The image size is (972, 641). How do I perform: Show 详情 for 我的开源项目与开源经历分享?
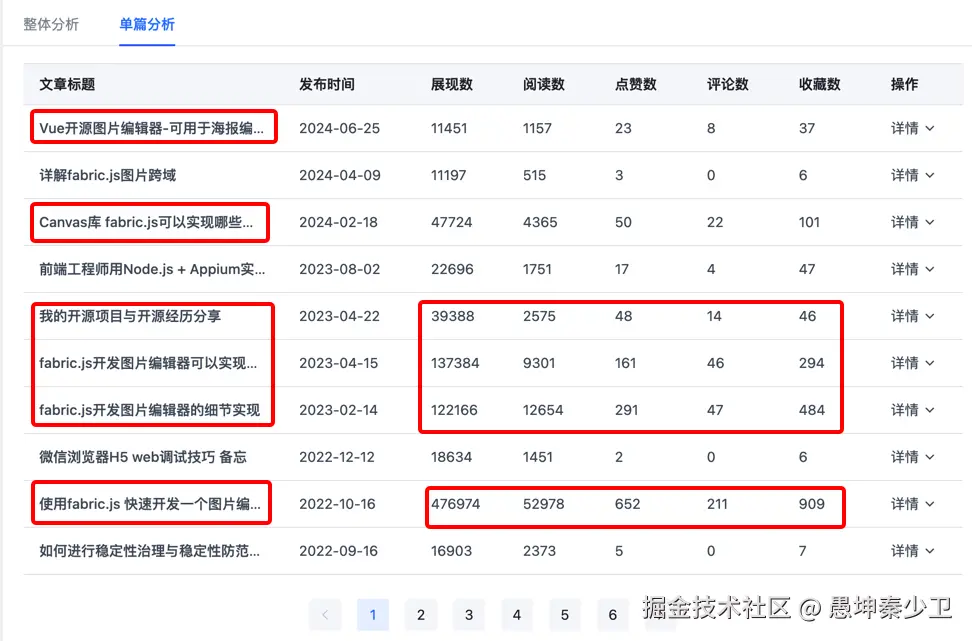click(912, 316)
